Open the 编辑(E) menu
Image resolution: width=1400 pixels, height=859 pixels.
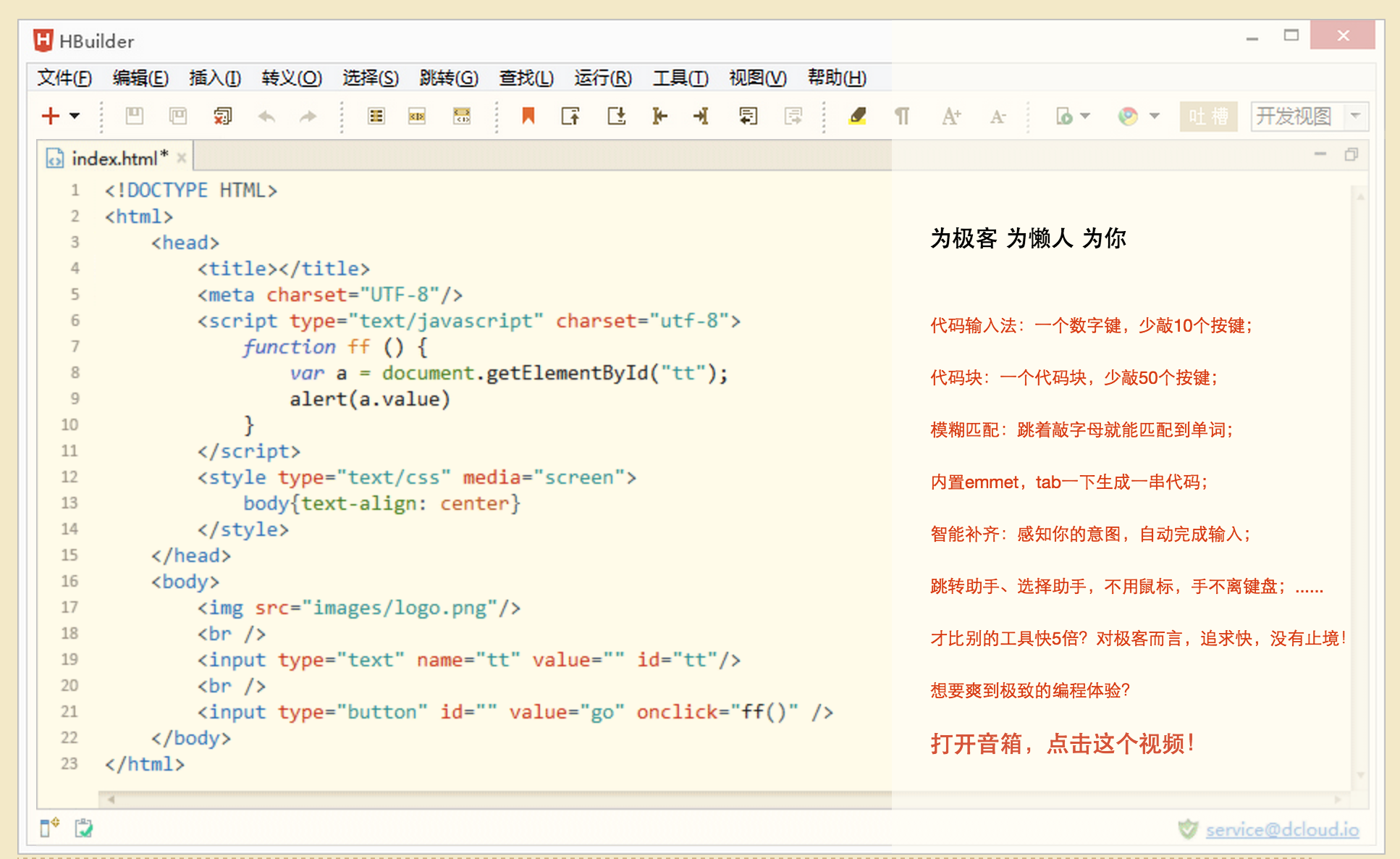coord(140,77)
